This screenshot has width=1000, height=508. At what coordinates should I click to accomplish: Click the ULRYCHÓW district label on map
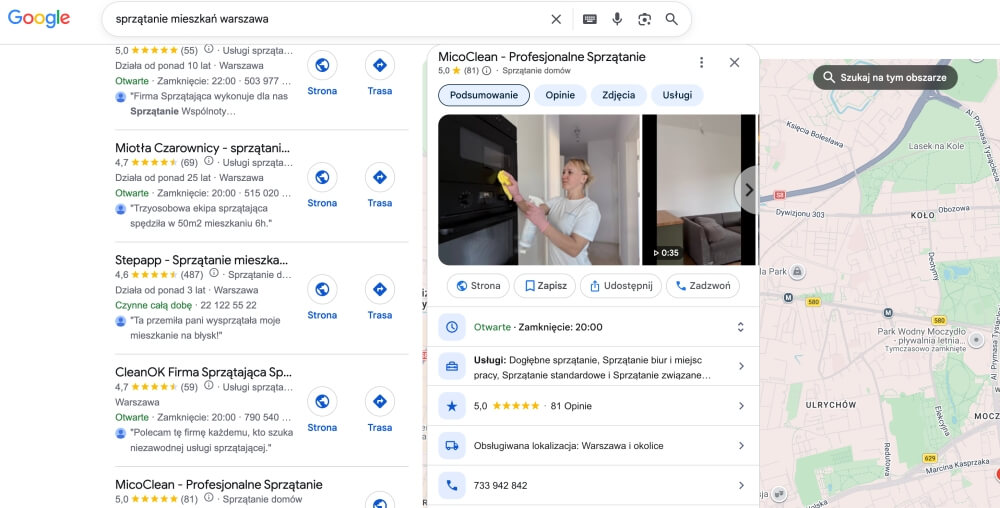point(830,405)
